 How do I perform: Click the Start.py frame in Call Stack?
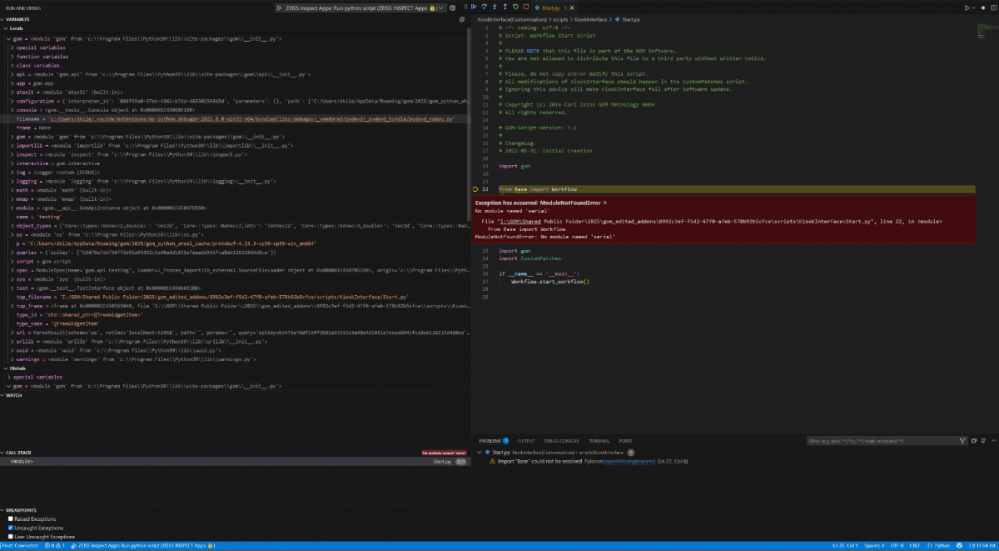tap(442, 462)
